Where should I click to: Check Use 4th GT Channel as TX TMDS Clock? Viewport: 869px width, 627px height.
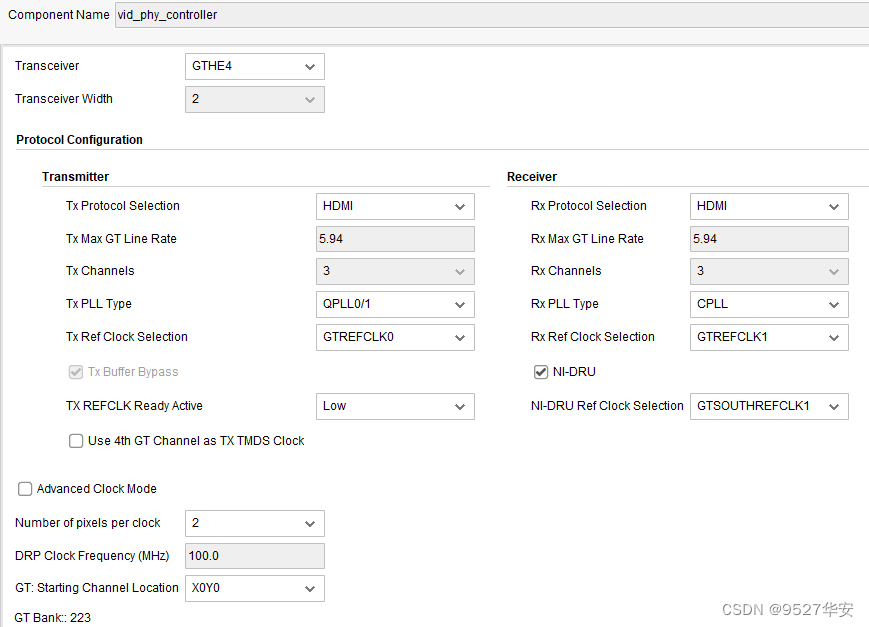pyautogui.click(x=75, y=441)
